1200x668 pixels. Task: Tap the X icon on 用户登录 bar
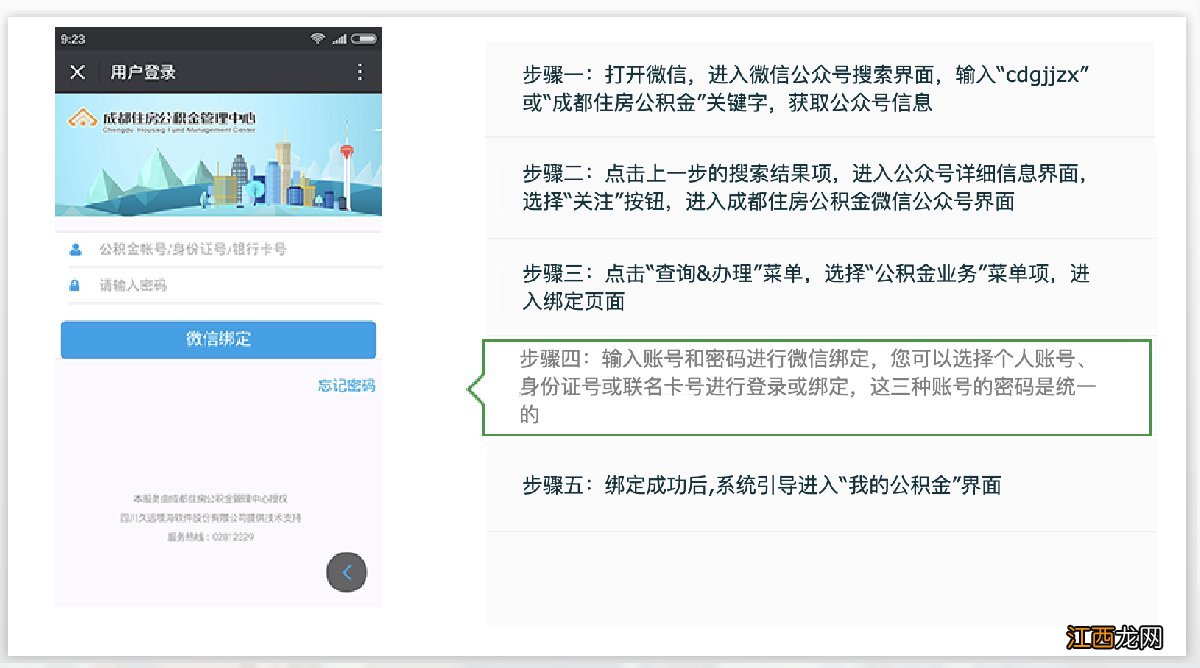pos(77,70)
